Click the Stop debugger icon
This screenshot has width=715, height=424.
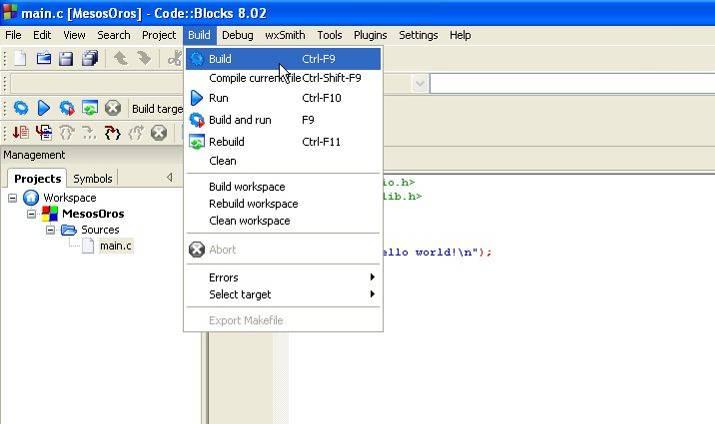(159, 133)
